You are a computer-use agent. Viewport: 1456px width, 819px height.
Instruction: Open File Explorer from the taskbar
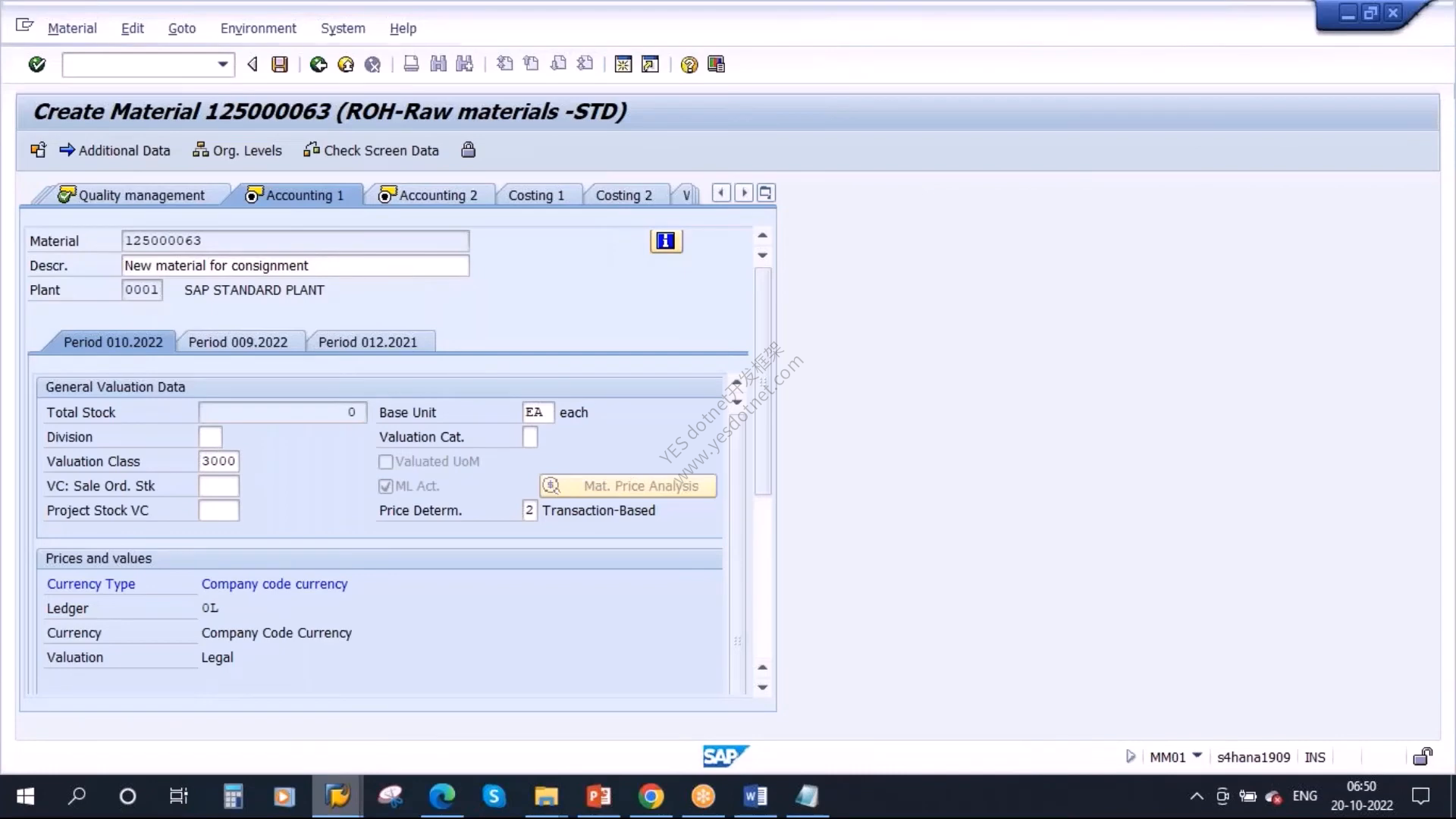tap(546, 796)
